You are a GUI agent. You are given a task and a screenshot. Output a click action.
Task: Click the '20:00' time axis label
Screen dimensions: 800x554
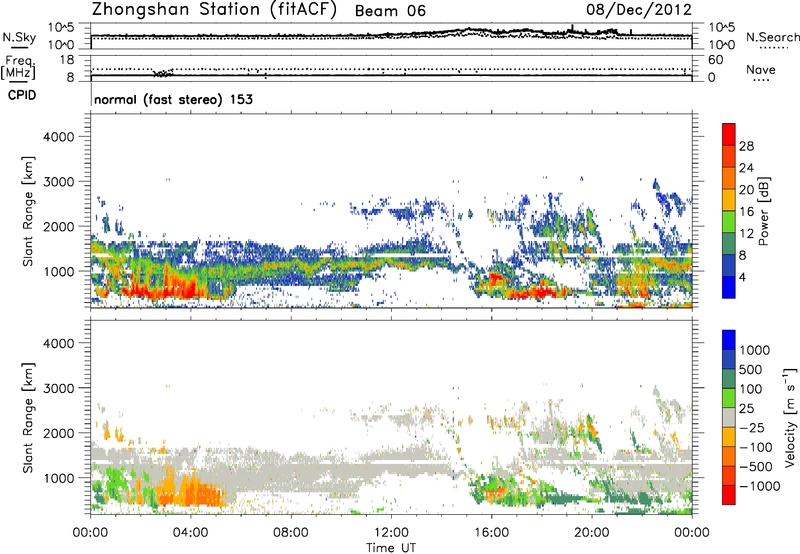(x=592, y=533)
